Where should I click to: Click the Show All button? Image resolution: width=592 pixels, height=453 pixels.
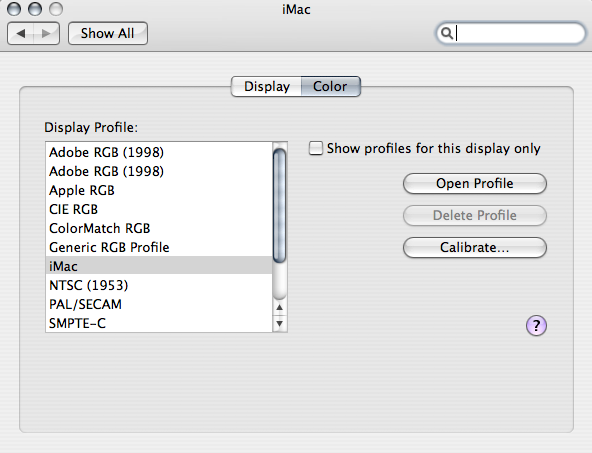tap(108, 34)
